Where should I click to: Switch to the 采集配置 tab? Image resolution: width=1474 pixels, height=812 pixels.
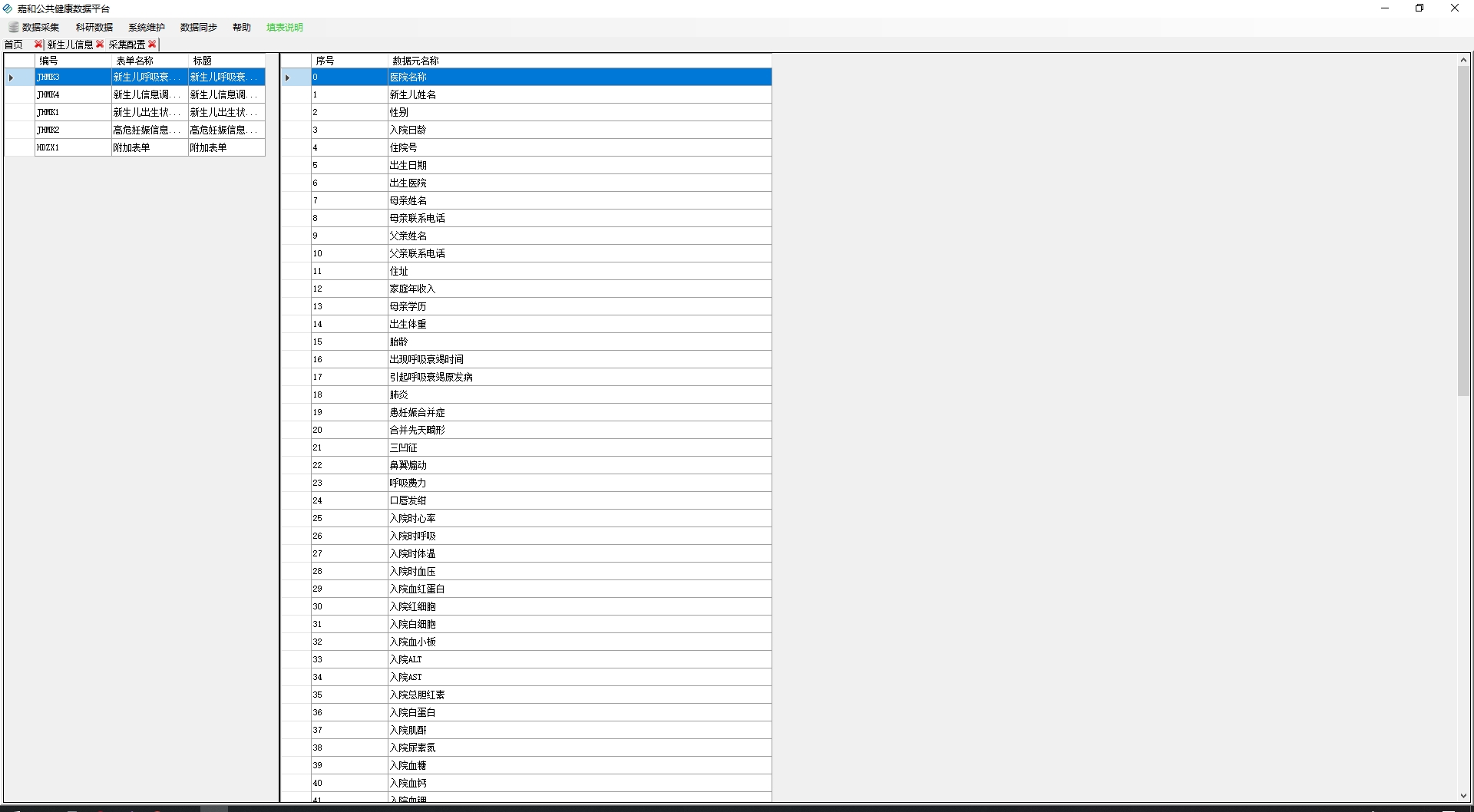(x=127, y=45)
